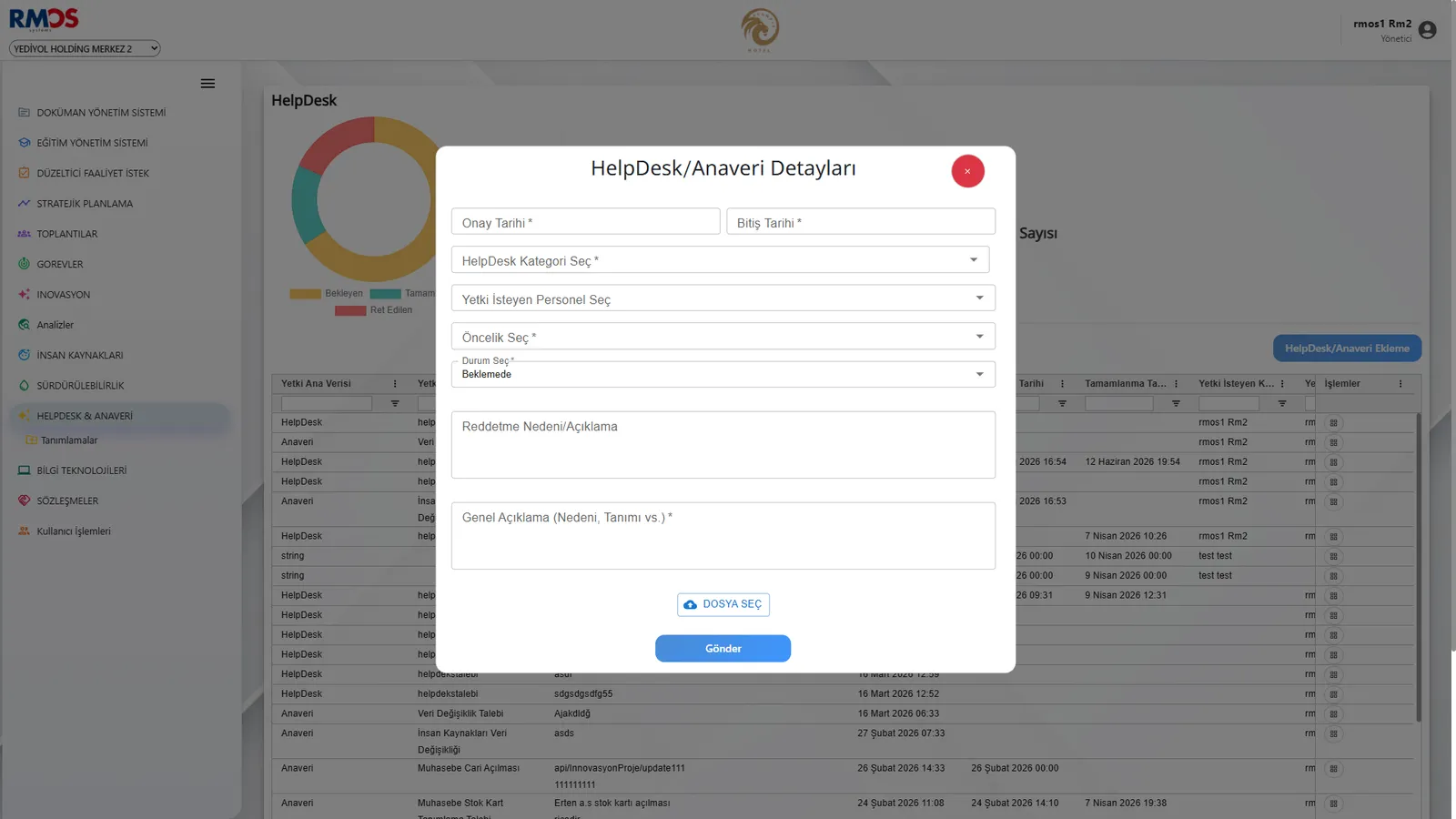Viewport: 1456px width, 819px height.
Task: Click the table vertical scrollbar
Action: point(1418,567)
